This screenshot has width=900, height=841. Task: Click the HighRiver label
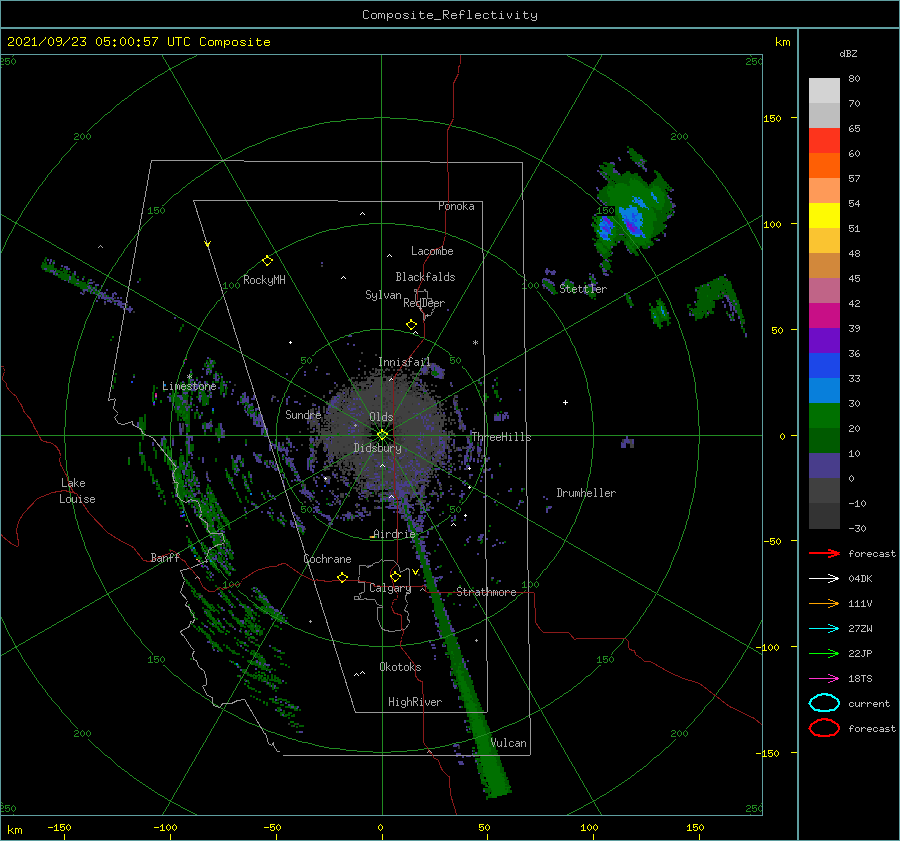point(414,702)
